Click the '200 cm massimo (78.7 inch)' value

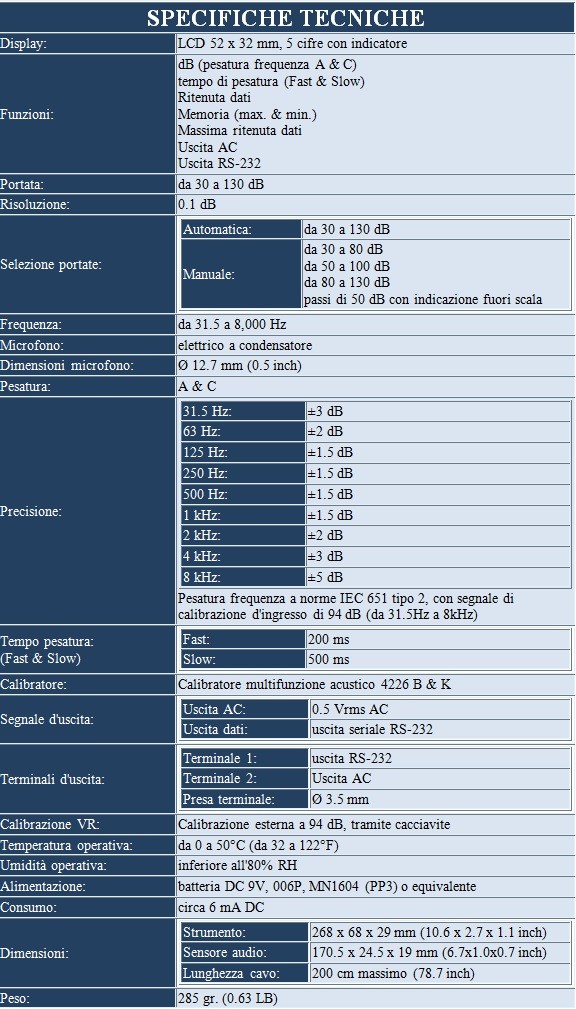pos(393,973)
